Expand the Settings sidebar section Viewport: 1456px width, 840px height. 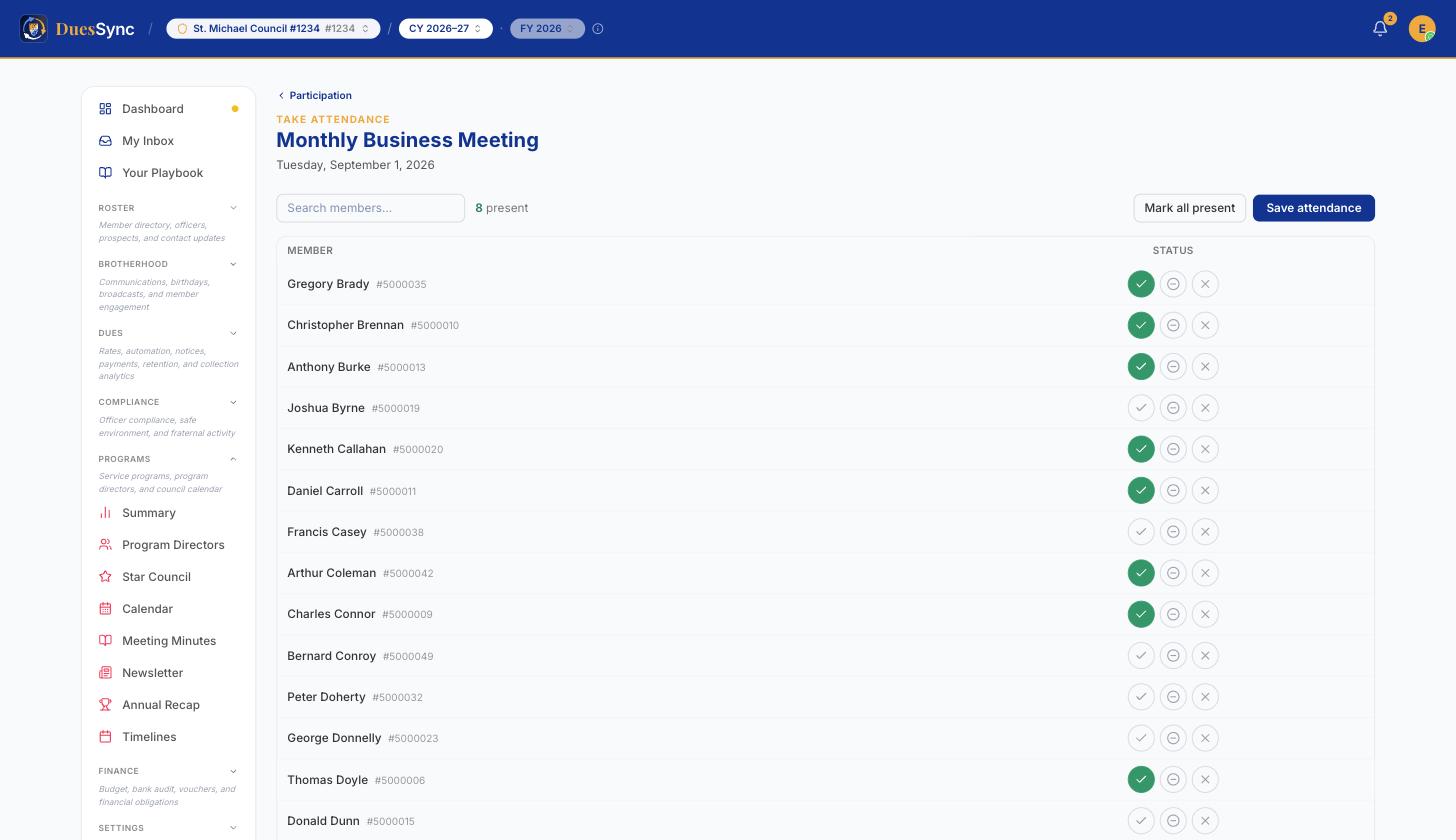click(x=168, y=828)
